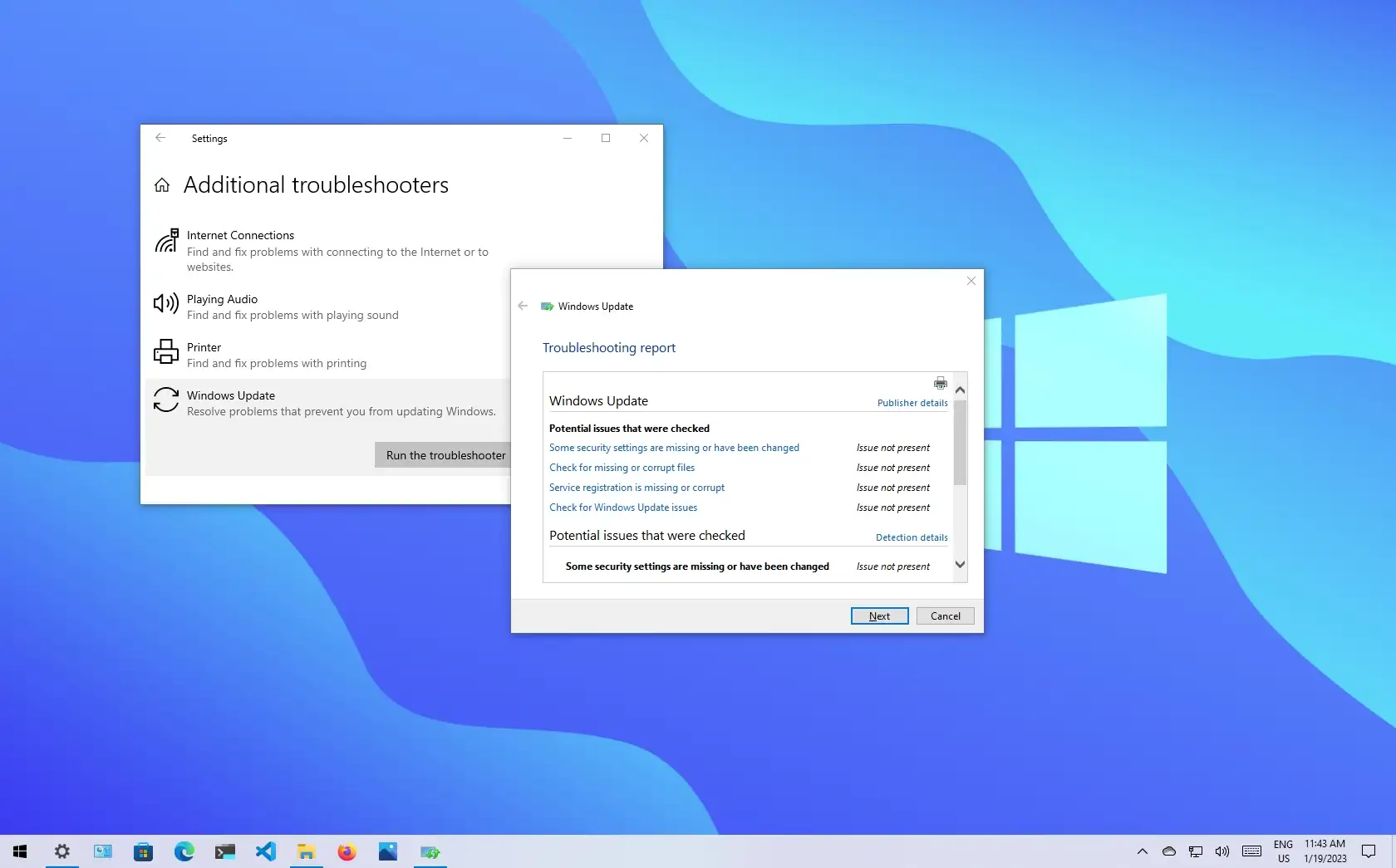Open Detection details link
This screenshot has height=868, width=1396.
coord(912,537)
